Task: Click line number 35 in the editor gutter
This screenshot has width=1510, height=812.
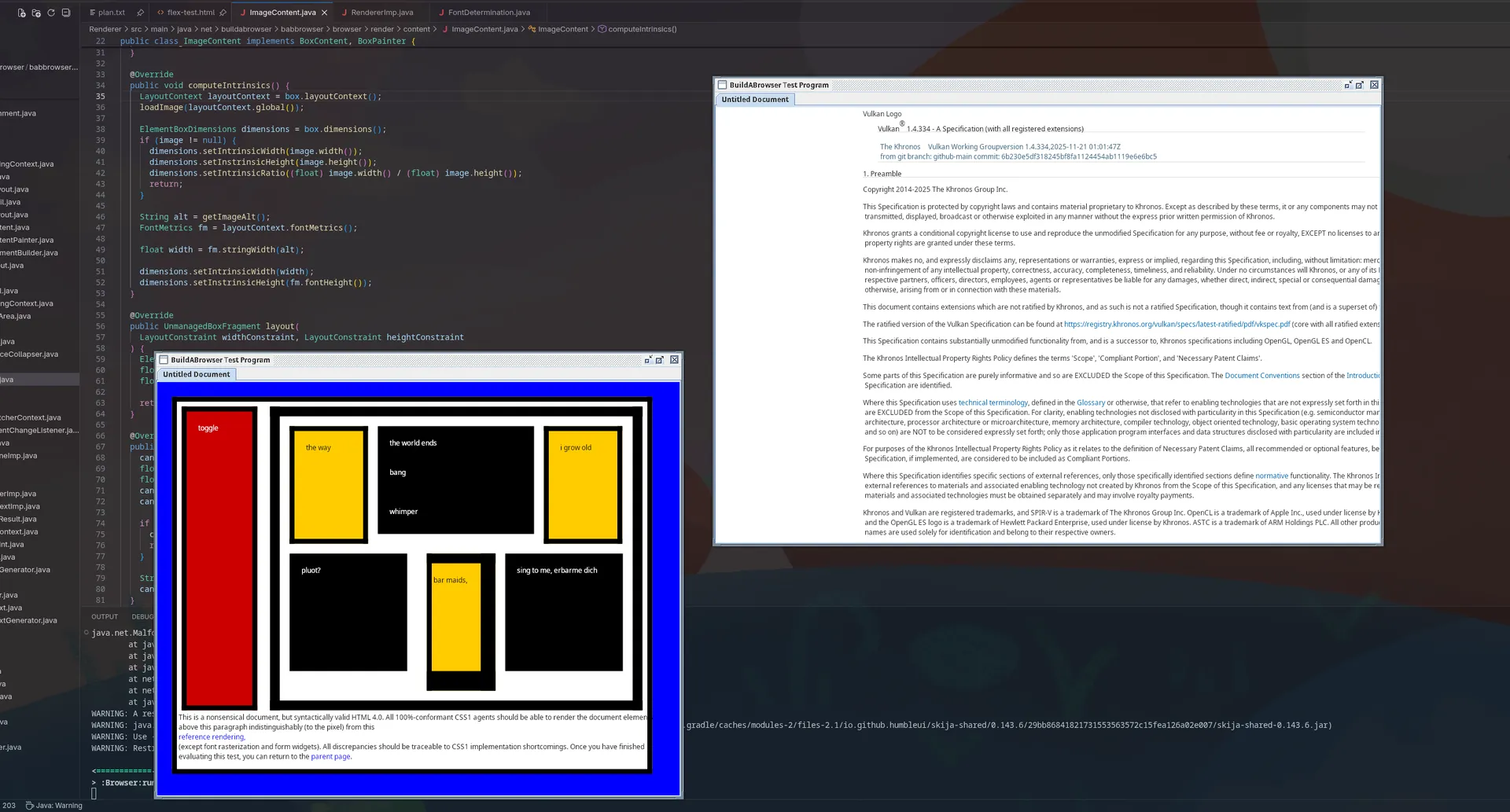Action: (x=99, y=96)
